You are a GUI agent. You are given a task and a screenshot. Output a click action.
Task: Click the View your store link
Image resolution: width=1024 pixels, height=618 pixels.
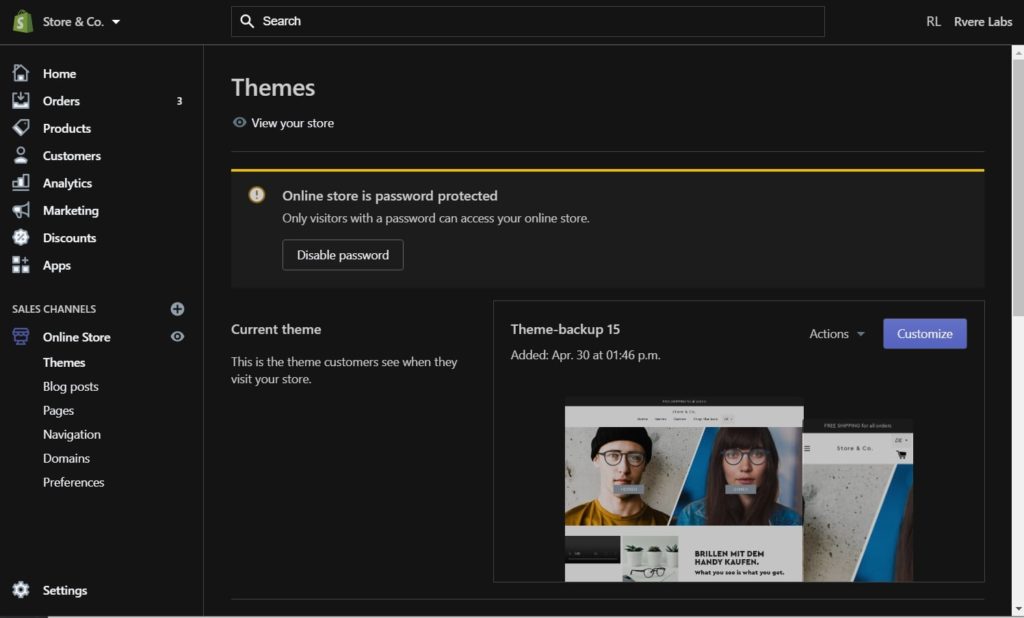click(x=292, y=123)
